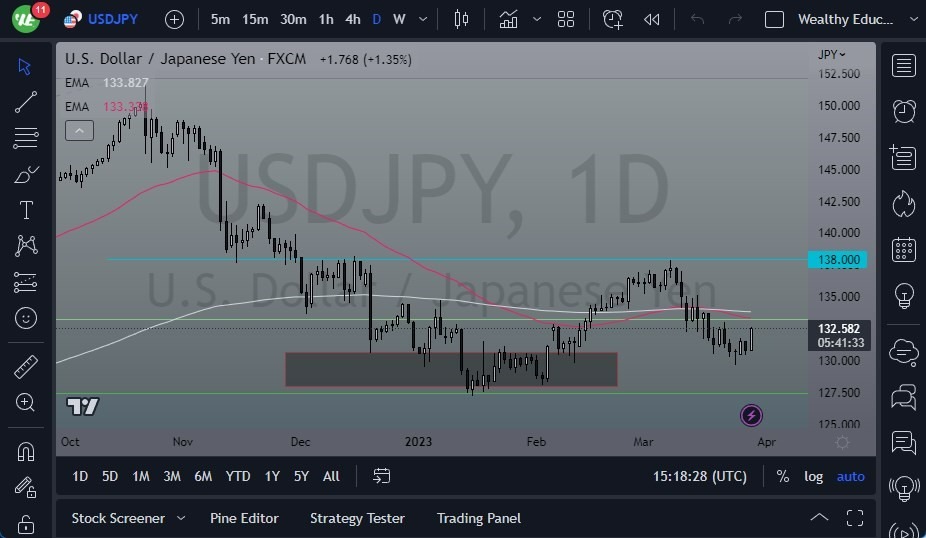The image size is (926, 538).
Task: Start bar replay mode
Action: pyautogui.click(x=651, y=19)
